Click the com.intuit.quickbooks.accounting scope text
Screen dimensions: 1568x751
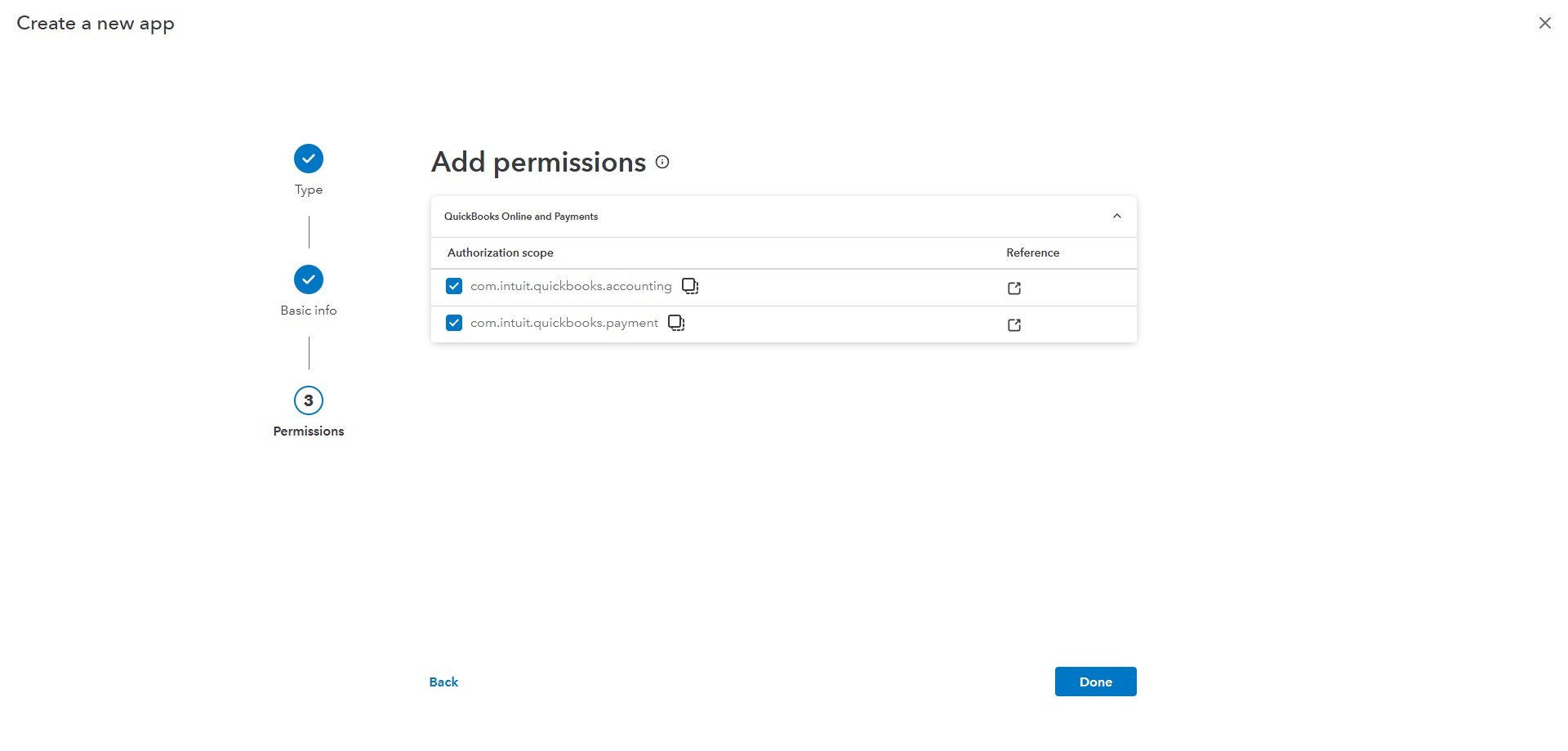click(571, 286)
